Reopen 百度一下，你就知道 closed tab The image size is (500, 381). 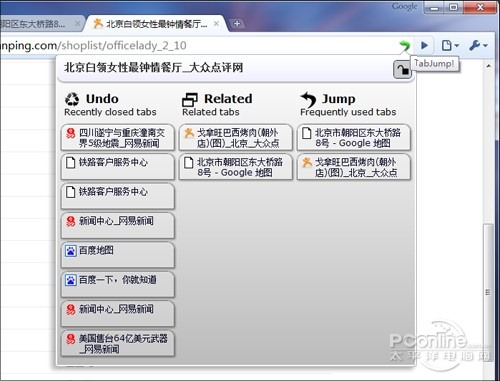pyautogui.click(x=118, y=284)
